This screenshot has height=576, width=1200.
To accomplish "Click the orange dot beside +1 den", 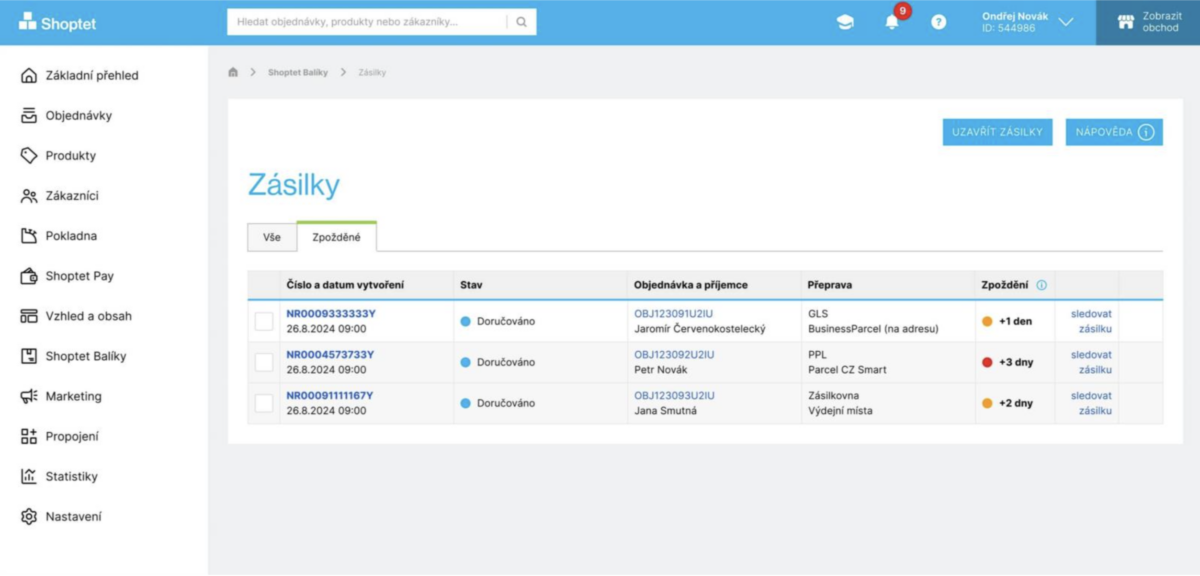I will point(987,321).
